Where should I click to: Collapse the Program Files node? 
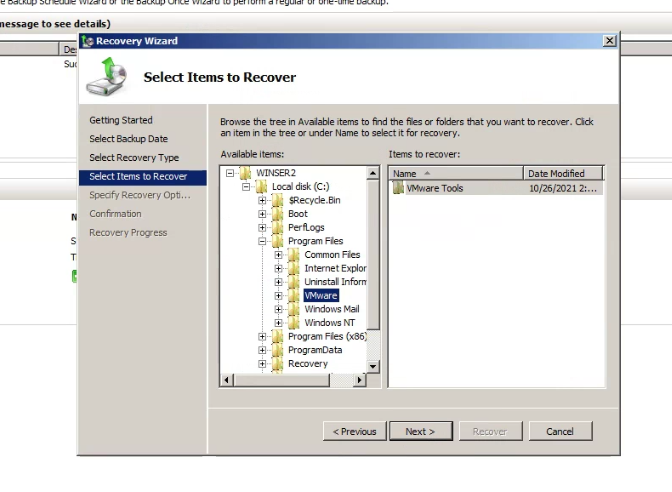pos(262,241)
